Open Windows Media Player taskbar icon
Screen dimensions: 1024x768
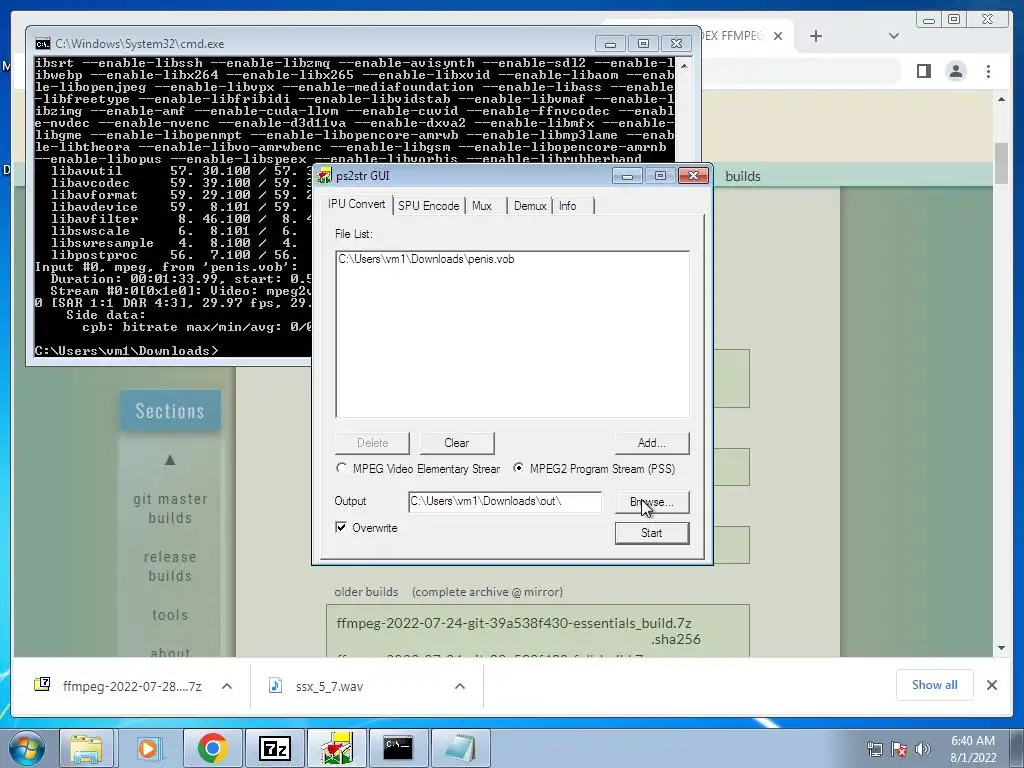click(148, 748)
